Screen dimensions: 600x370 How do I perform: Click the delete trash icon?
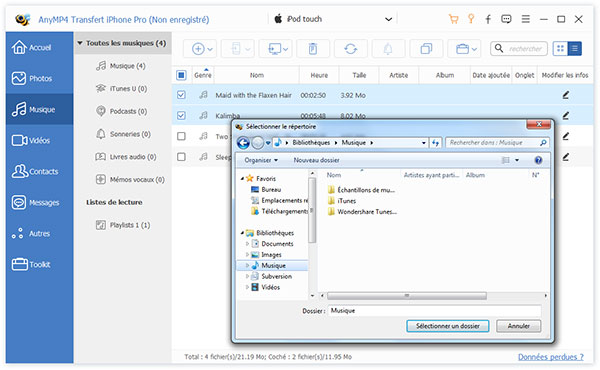(x=313, y=49)
